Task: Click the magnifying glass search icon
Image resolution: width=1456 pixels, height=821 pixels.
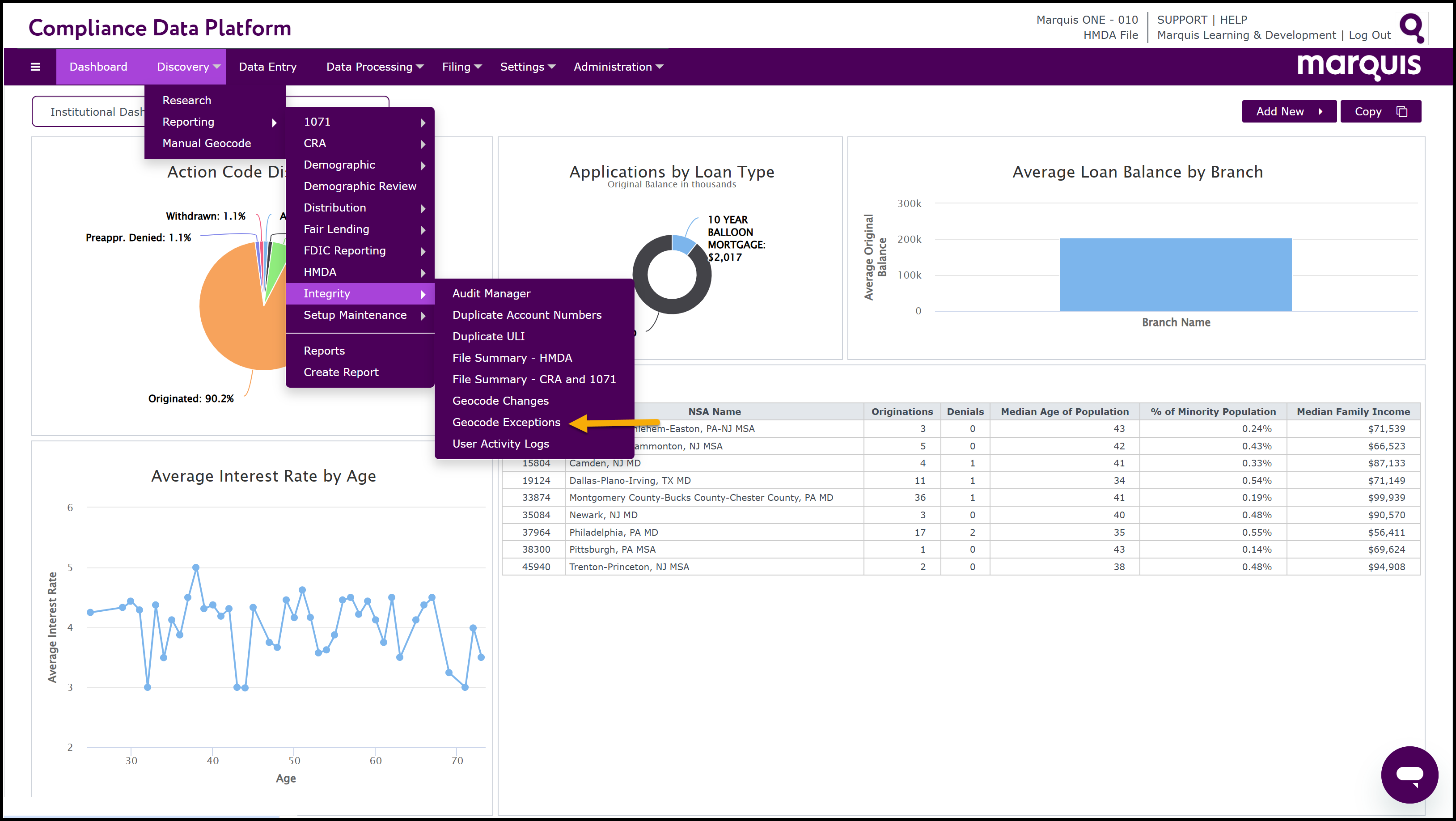Action: pos(1411,28)
